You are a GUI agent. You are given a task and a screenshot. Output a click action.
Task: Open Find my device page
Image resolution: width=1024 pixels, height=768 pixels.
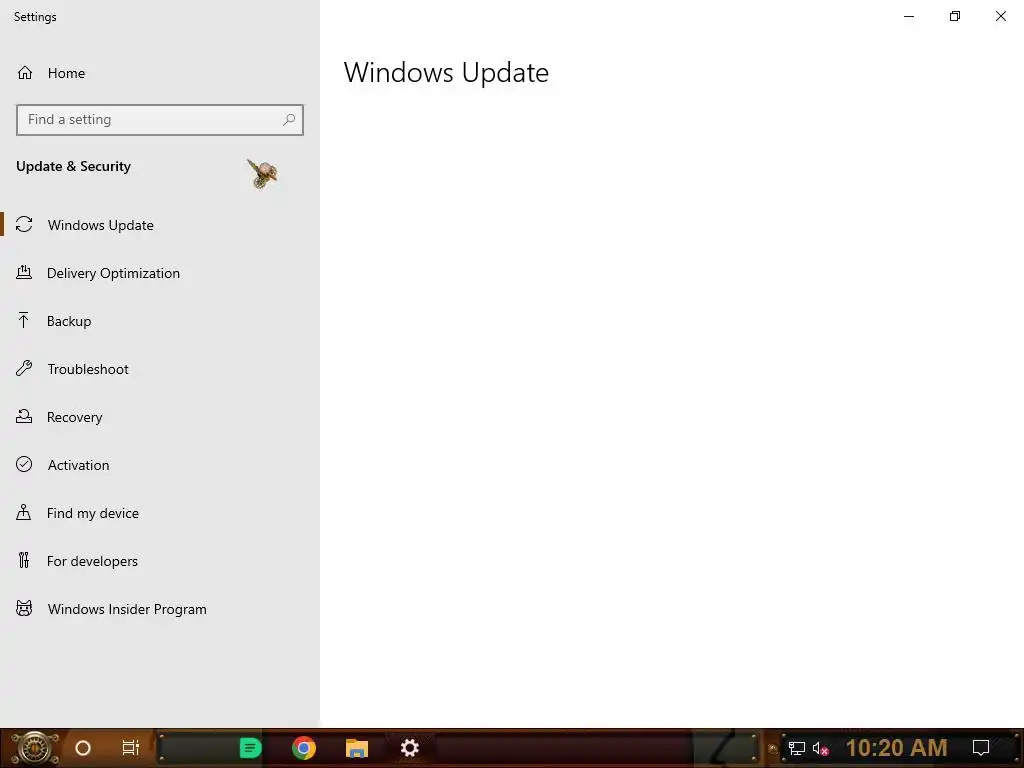point(160,513)
